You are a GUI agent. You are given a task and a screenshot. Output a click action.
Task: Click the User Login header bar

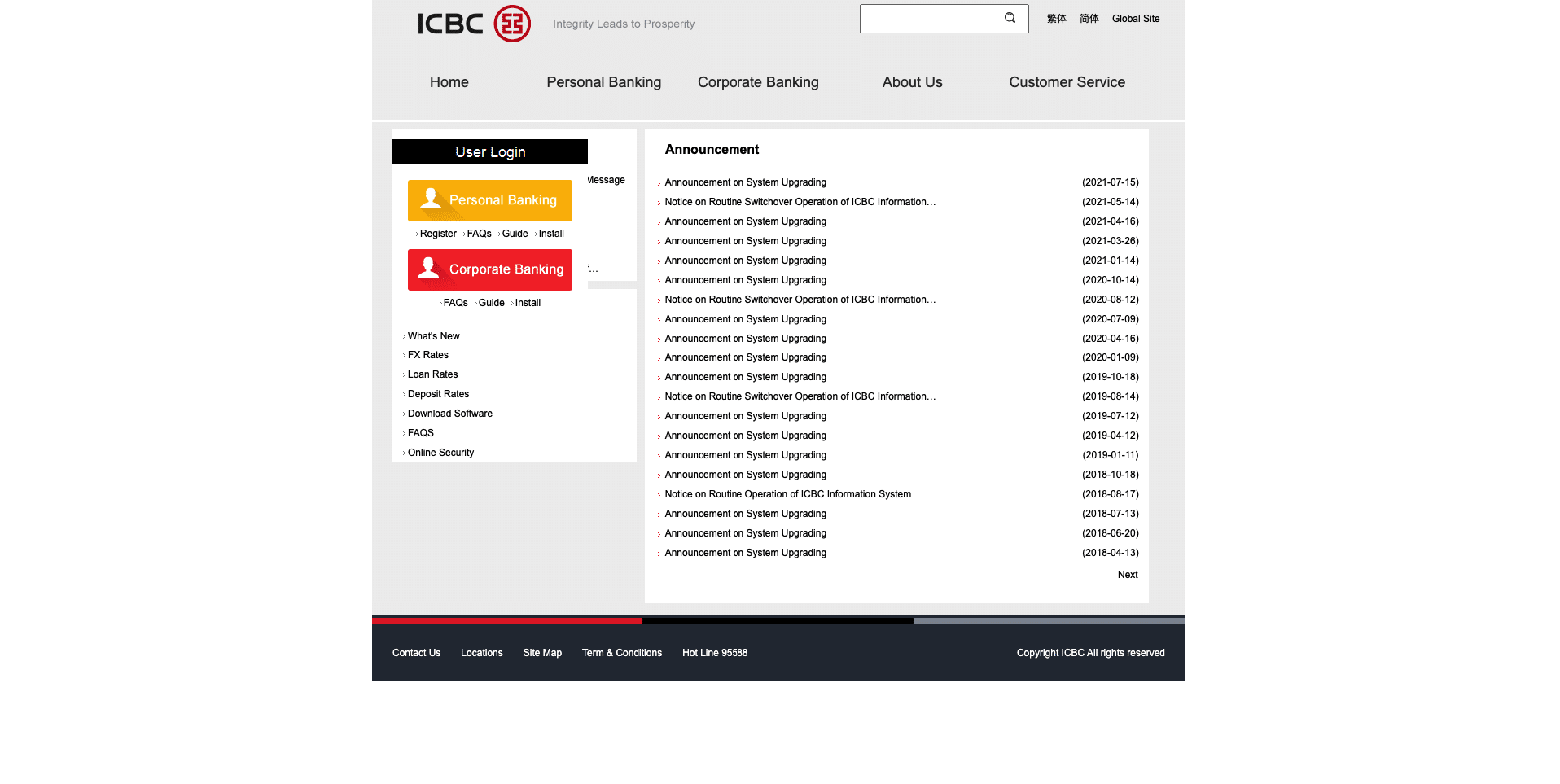pyautogui.click(x=490, y=151)
